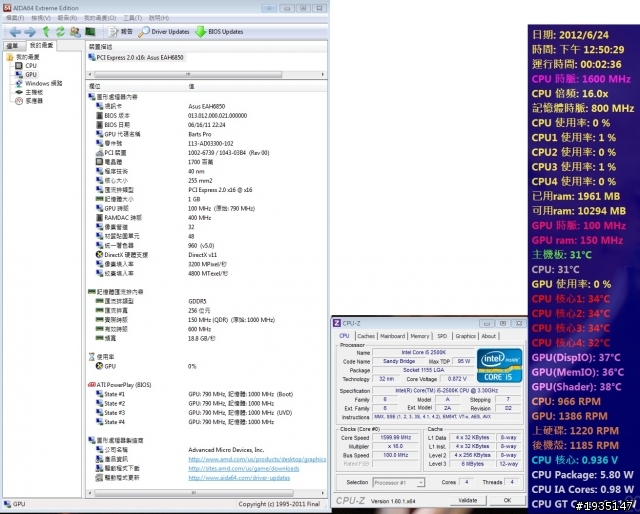Click the bottom horizontal scrollbar in details pane

tap(194, 493)
